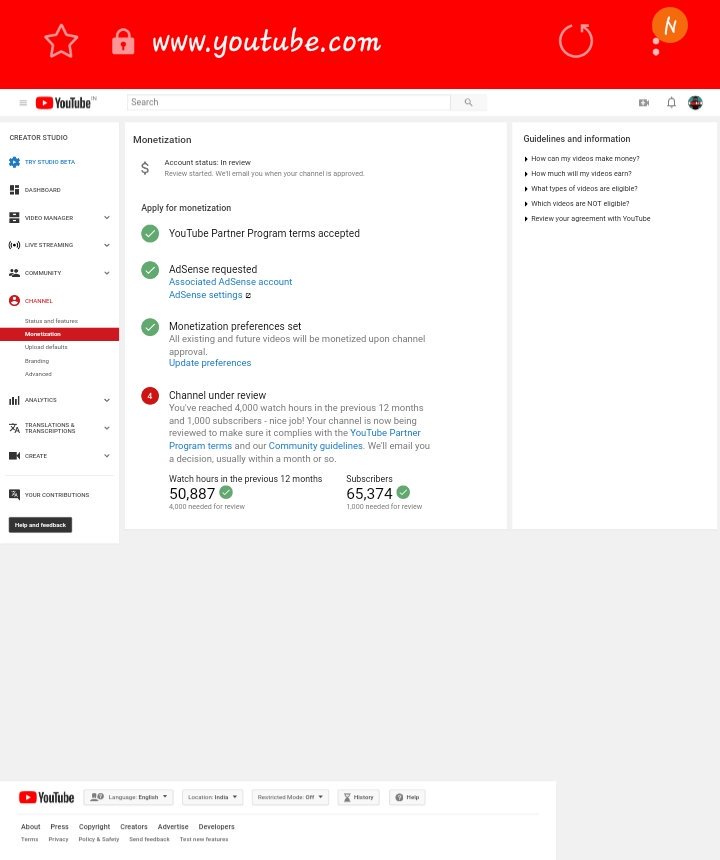Viewport: 720px width, 860px height.
Task: Click the search magnifier button
Action: tap(468, 103)
